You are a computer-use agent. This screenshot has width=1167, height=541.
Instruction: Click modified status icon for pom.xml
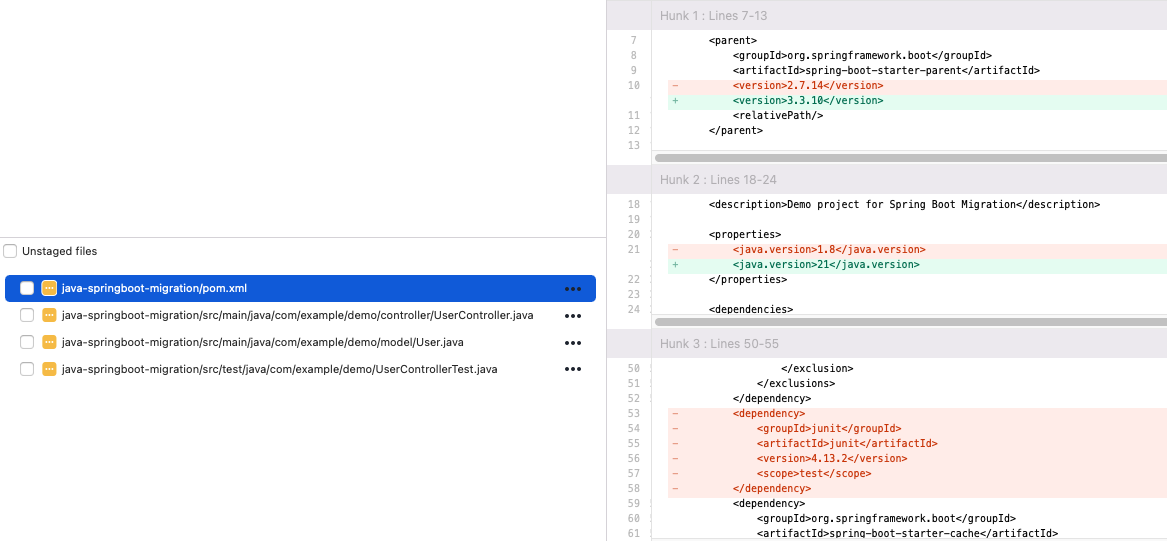49,289
